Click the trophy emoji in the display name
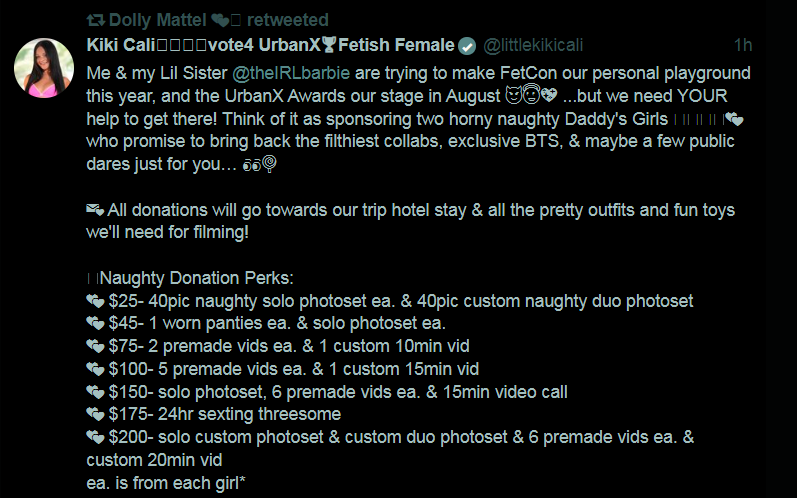The height and width of the screenshot is (498, 797). (329, 45)
